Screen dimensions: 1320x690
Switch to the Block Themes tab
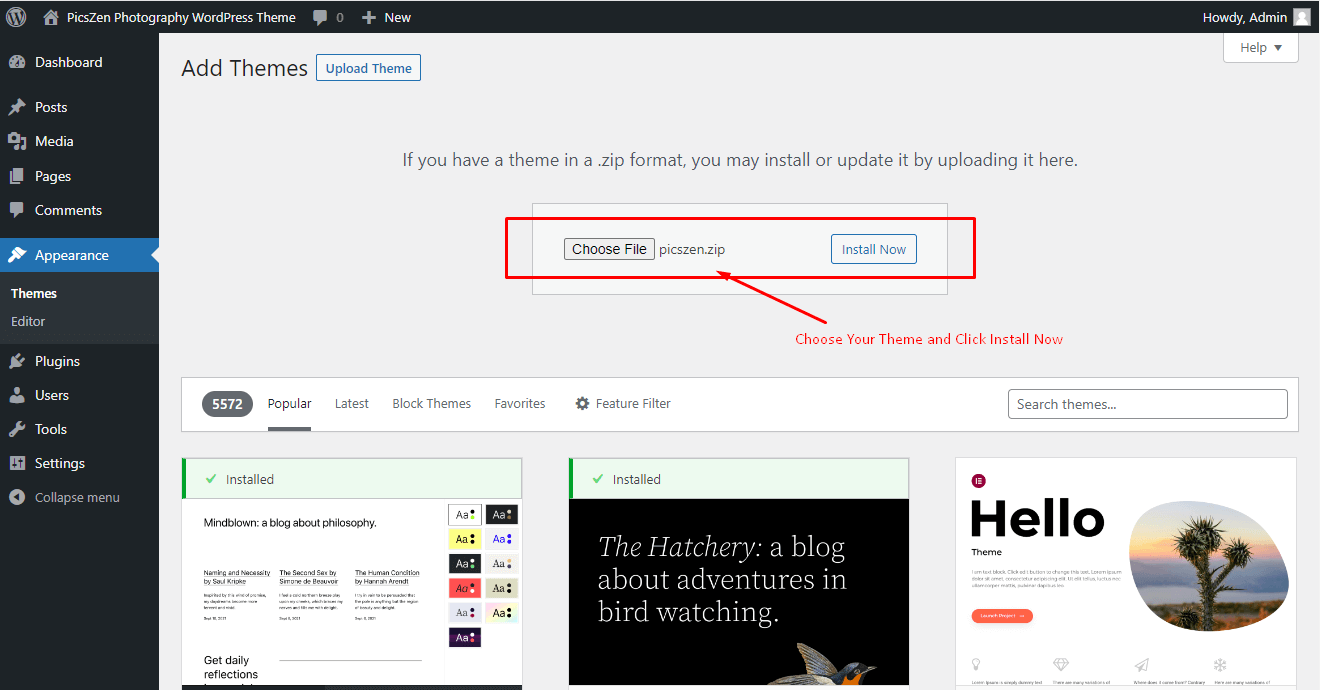pos(432,404)
